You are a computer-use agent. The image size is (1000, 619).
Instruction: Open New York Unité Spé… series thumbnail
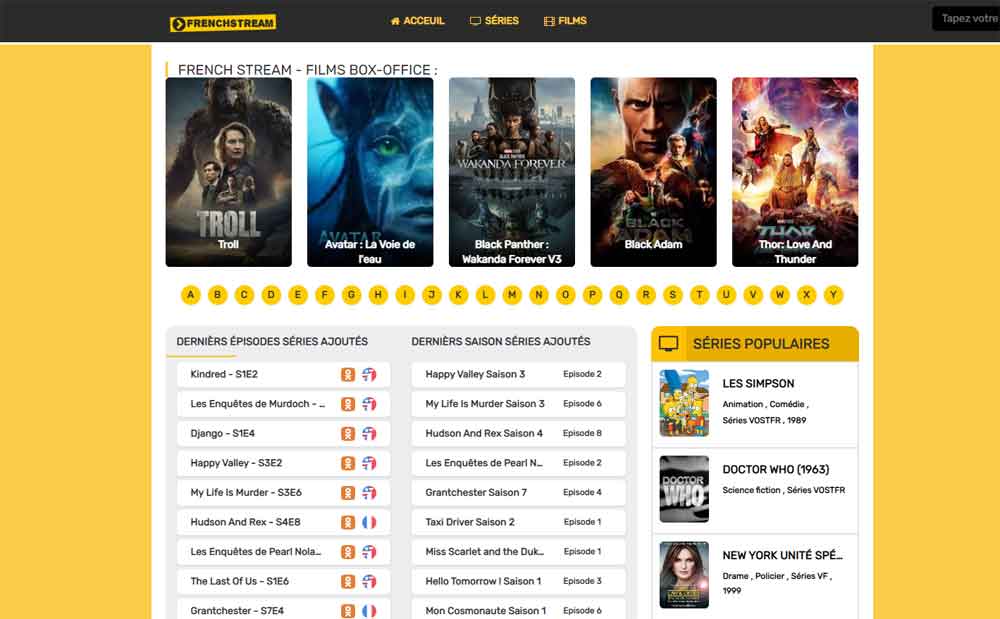pyautogui.click(x=684, y=575)
